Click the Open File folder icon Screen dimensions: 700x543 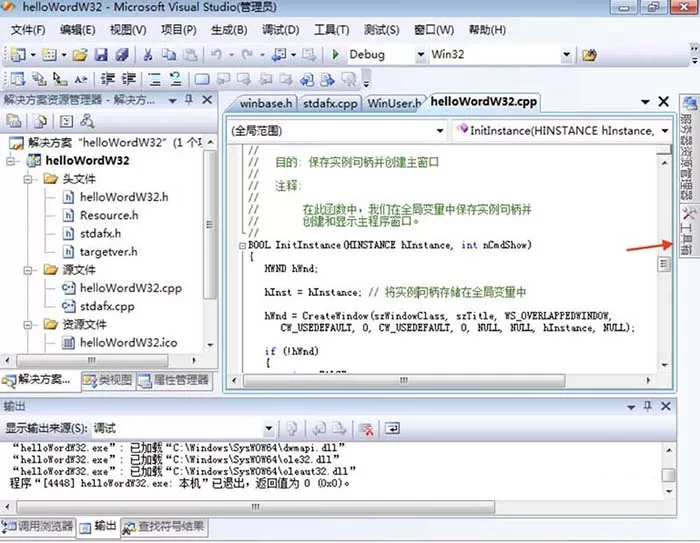click(x=80, y=55)
